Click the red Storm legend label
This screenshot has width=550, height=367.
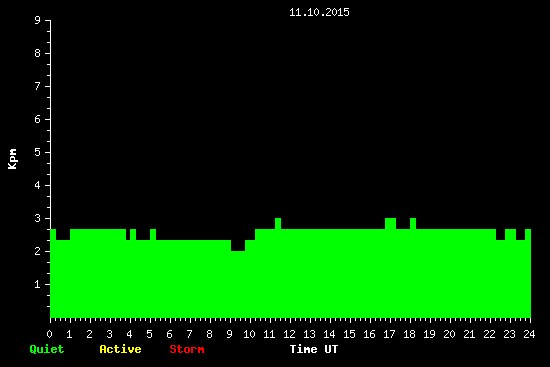[x=187, y=349]
